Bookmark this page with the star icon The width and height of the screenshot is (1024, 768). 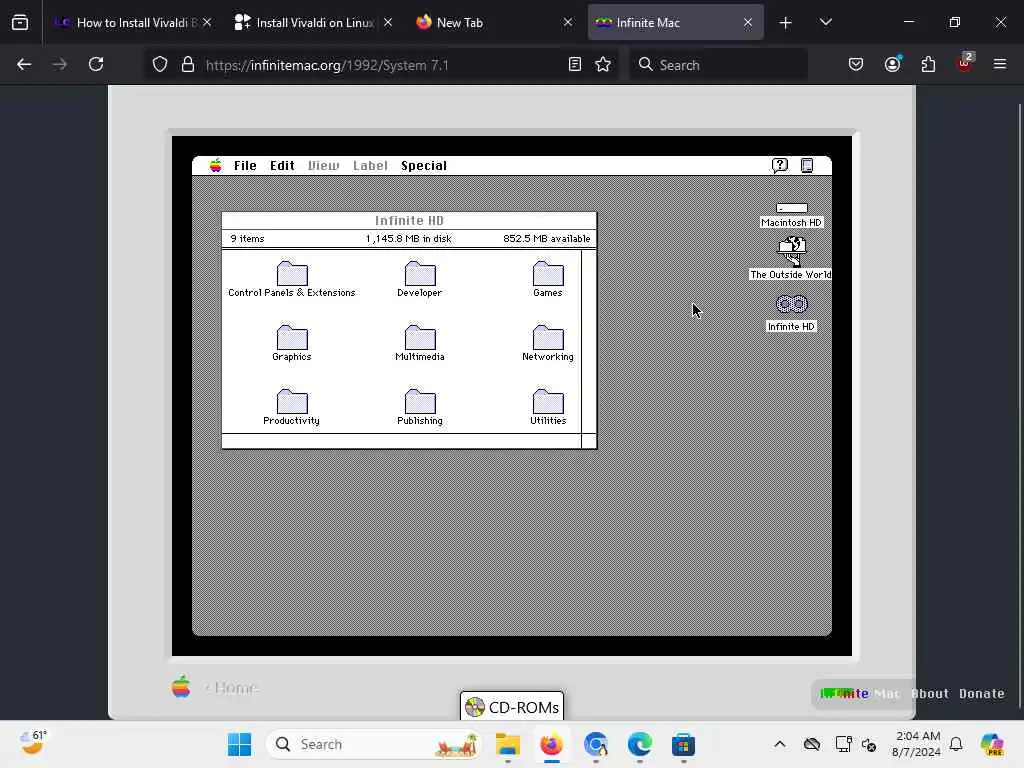[603, 65]
